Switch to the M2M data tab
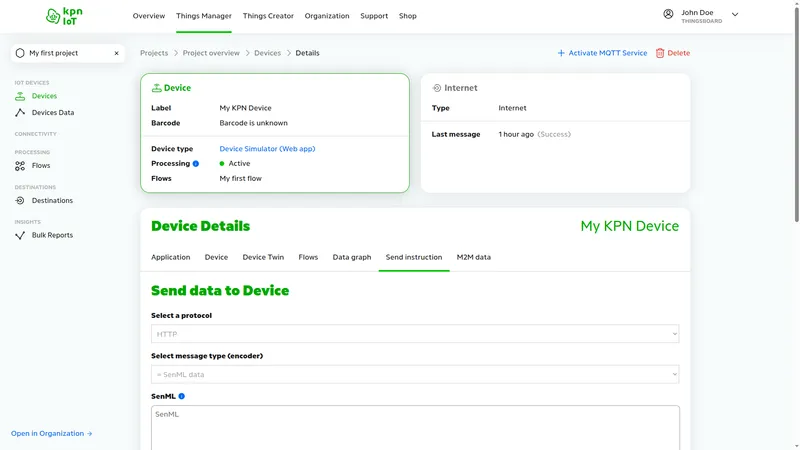The width and height of the screenshot is (800, 450). coord(473,257)
